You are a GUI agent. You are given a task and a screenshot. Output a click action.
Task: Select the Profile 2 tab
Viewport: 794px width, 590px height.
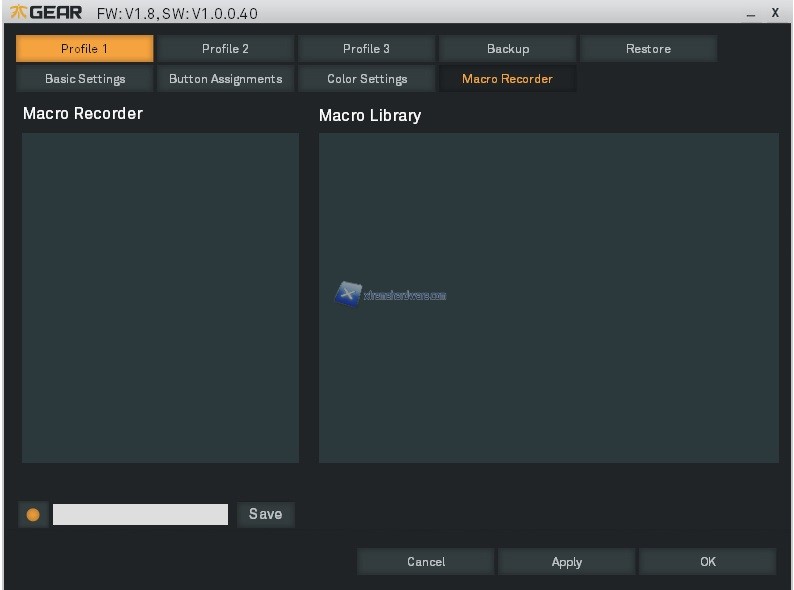225,48
